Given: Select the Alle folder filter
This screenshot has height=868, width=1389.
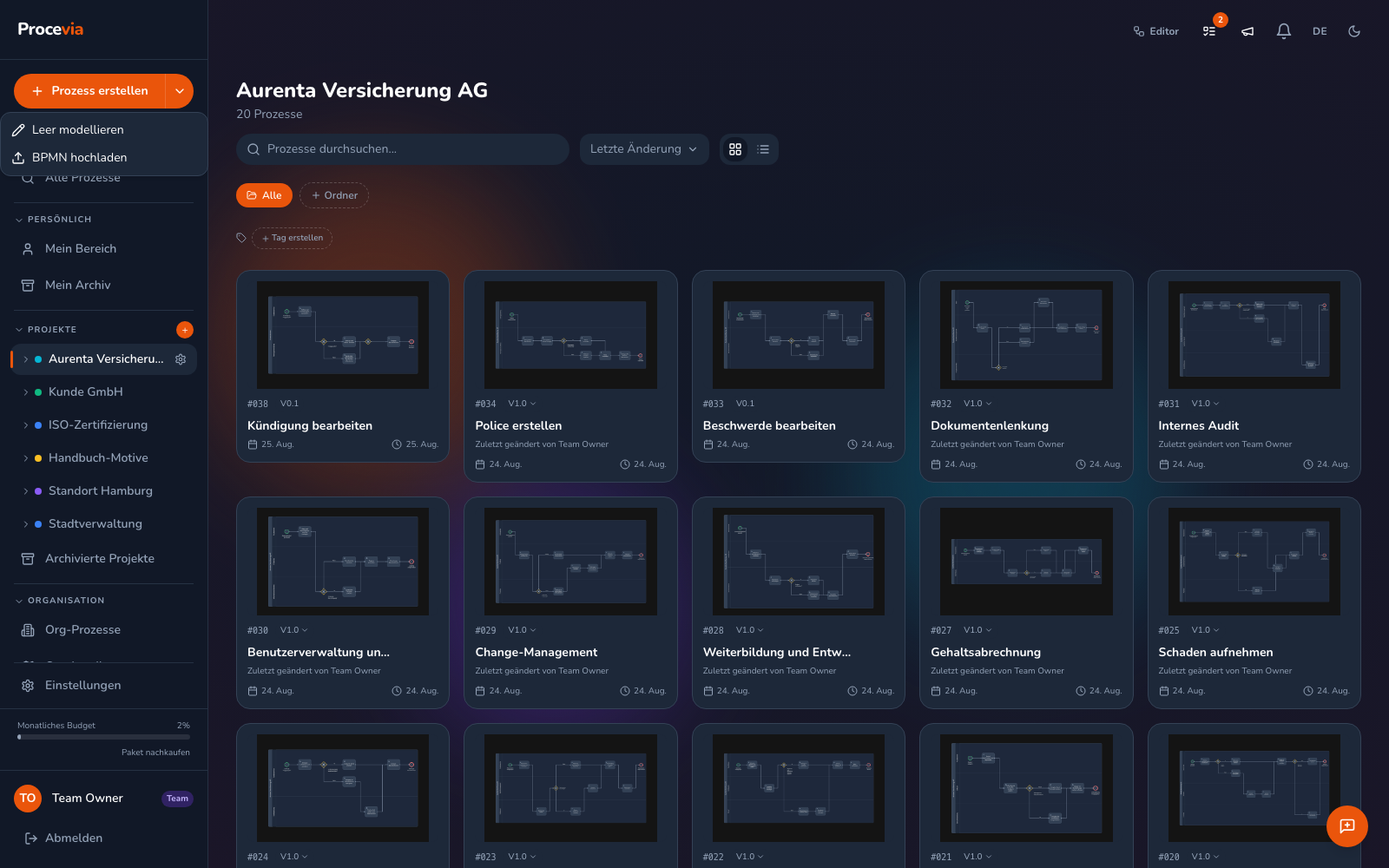Looking at the screenshot, I should (264, 195).
